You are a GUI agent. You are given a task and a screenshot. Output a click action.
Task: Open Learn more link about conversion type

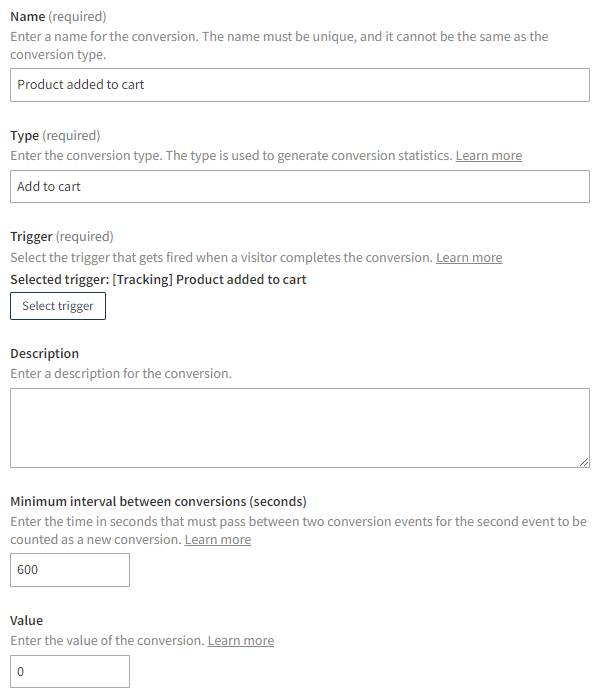(488, 156)
